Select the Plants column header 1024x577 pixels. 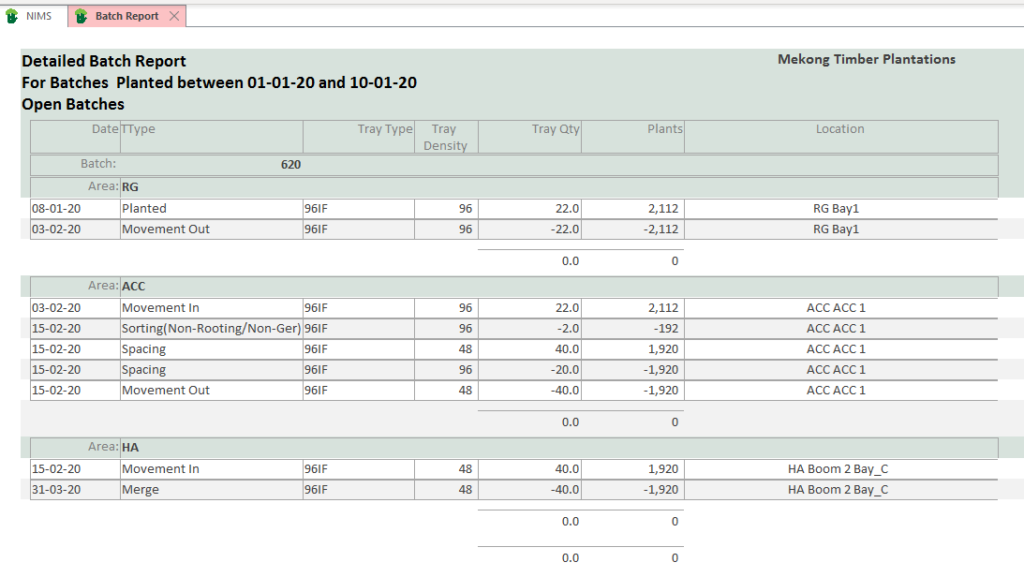click(x=664, y=129)
